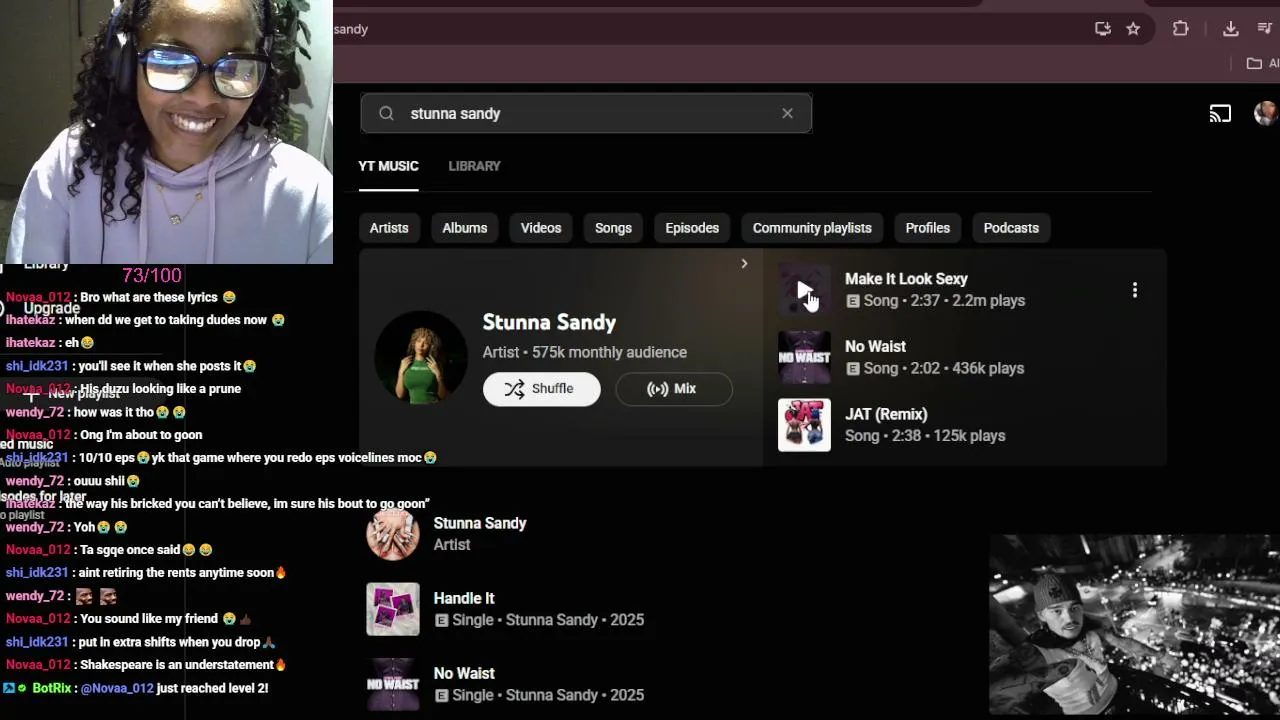Image resolution: width=1280 pixels, height=720 pixels.
Task: Click the browser address bar text
Action: tap(351, 29)
